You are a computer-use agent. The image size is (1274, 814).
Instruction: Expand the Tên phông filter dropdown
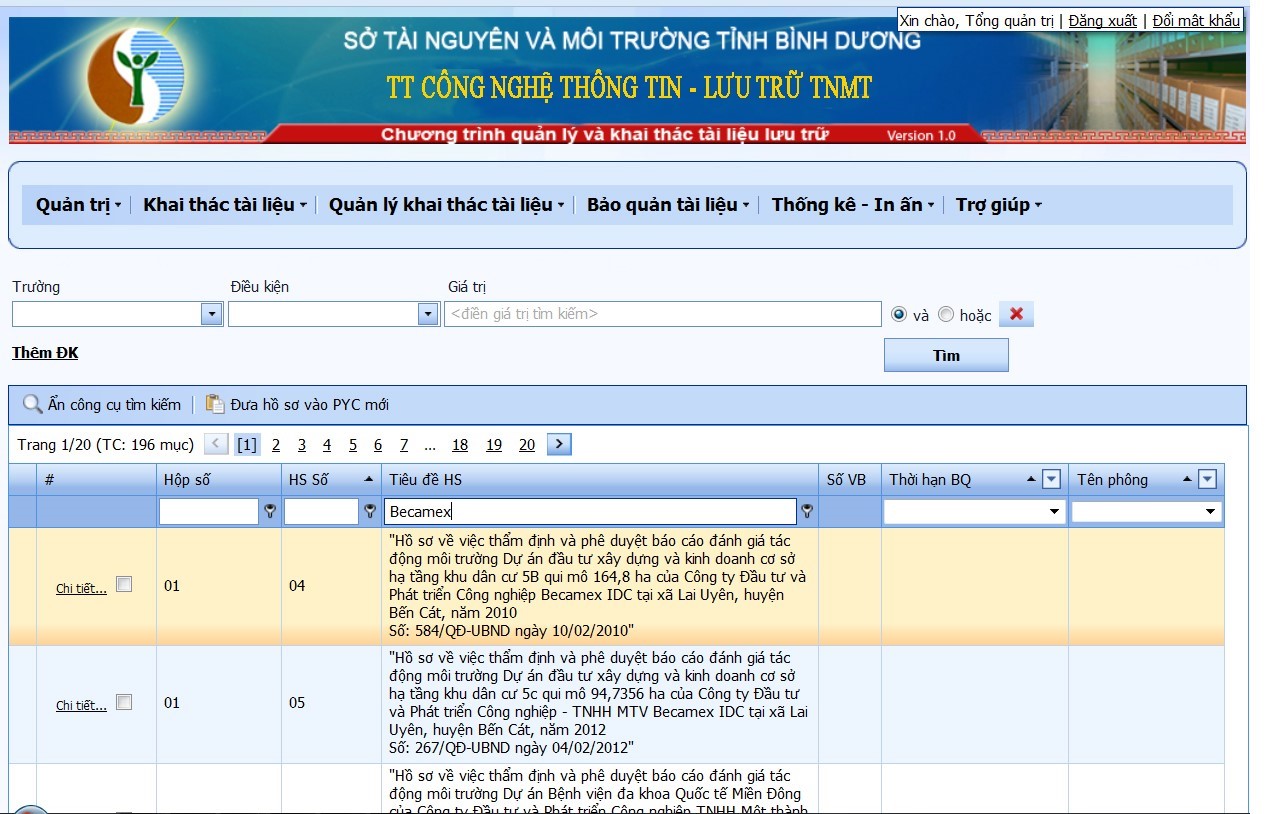pos(1212,512)
